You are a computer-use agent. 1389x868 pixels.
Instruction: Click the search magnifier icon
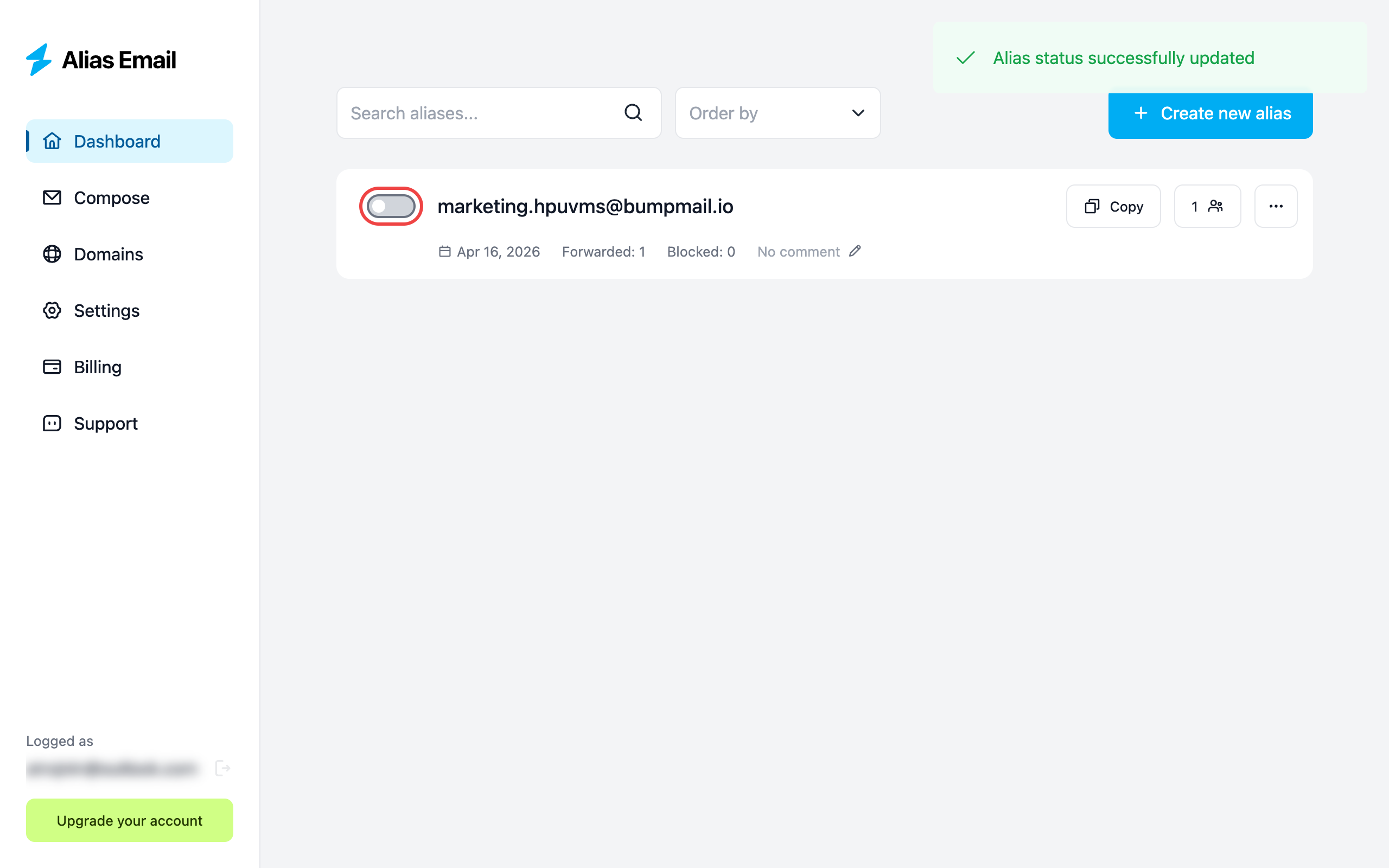pyautogui.click(x=633, y=112)
